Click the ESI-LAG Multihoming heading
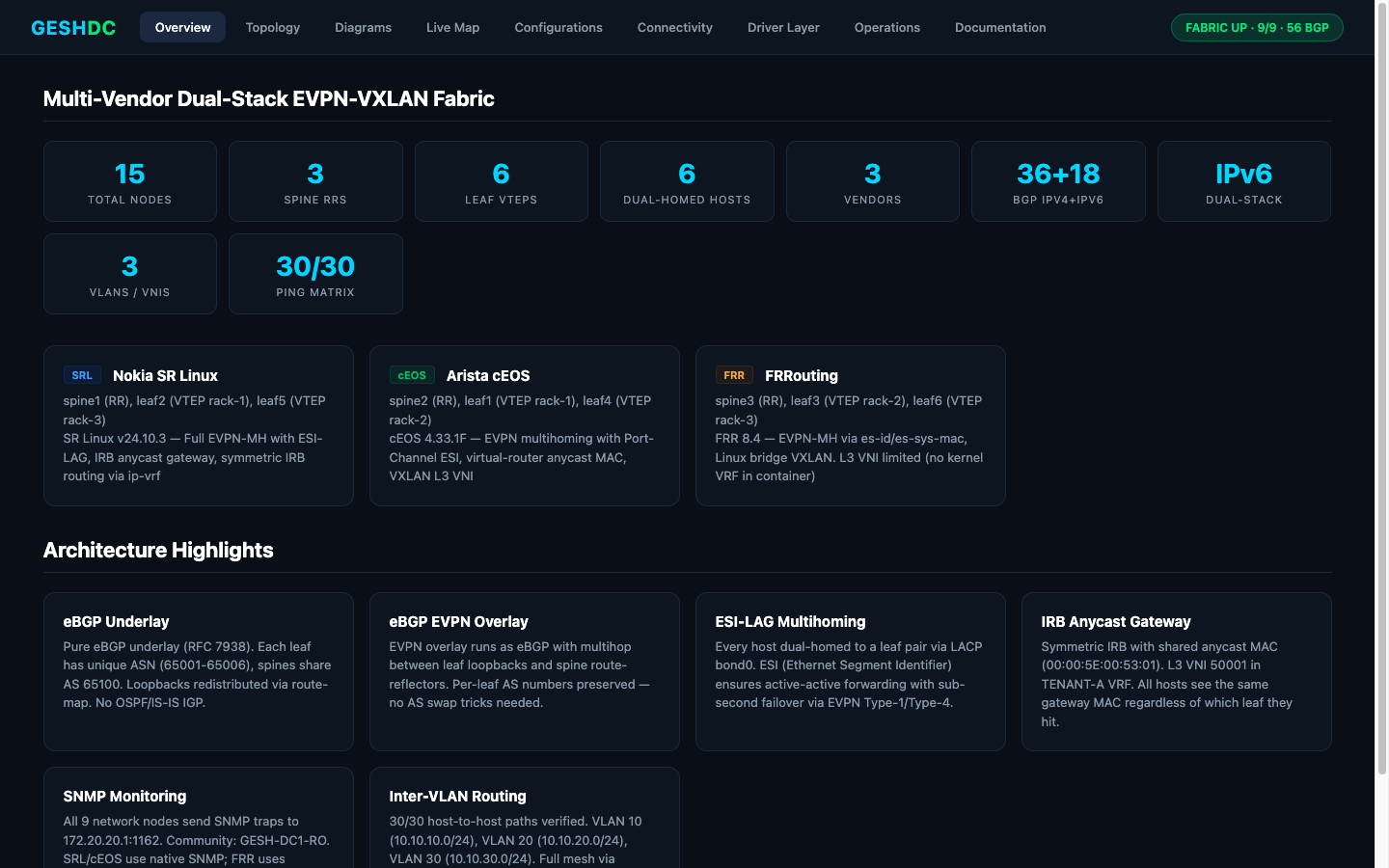This screenshot has height=868, width=1389. [790, 622]
